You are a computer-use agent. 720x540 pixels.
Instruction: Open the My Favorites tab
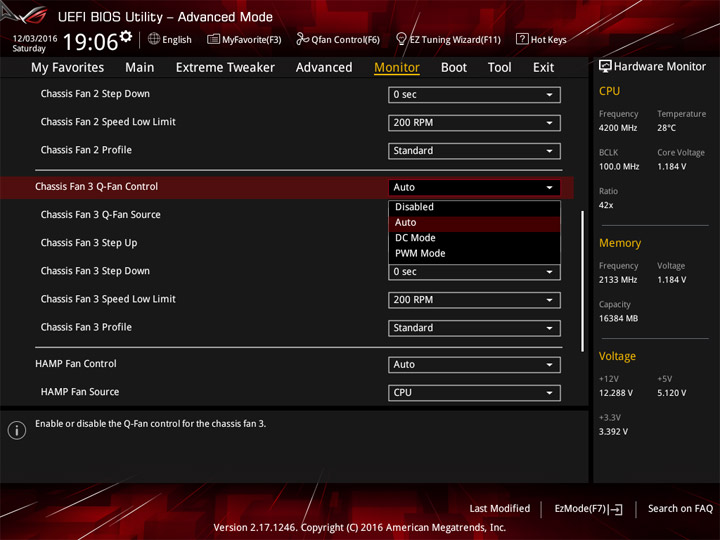(x=68, y=68)
